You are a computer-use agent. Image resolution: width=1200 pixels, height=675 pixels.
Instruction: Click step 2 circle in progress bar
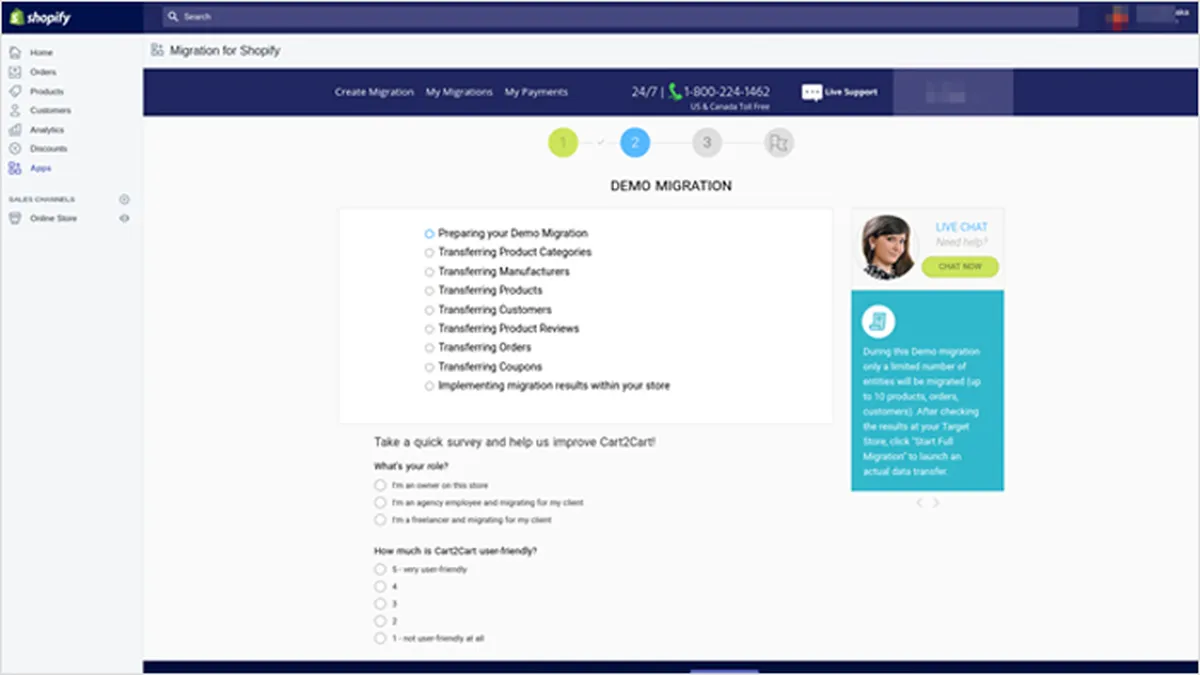pos(635,143)
